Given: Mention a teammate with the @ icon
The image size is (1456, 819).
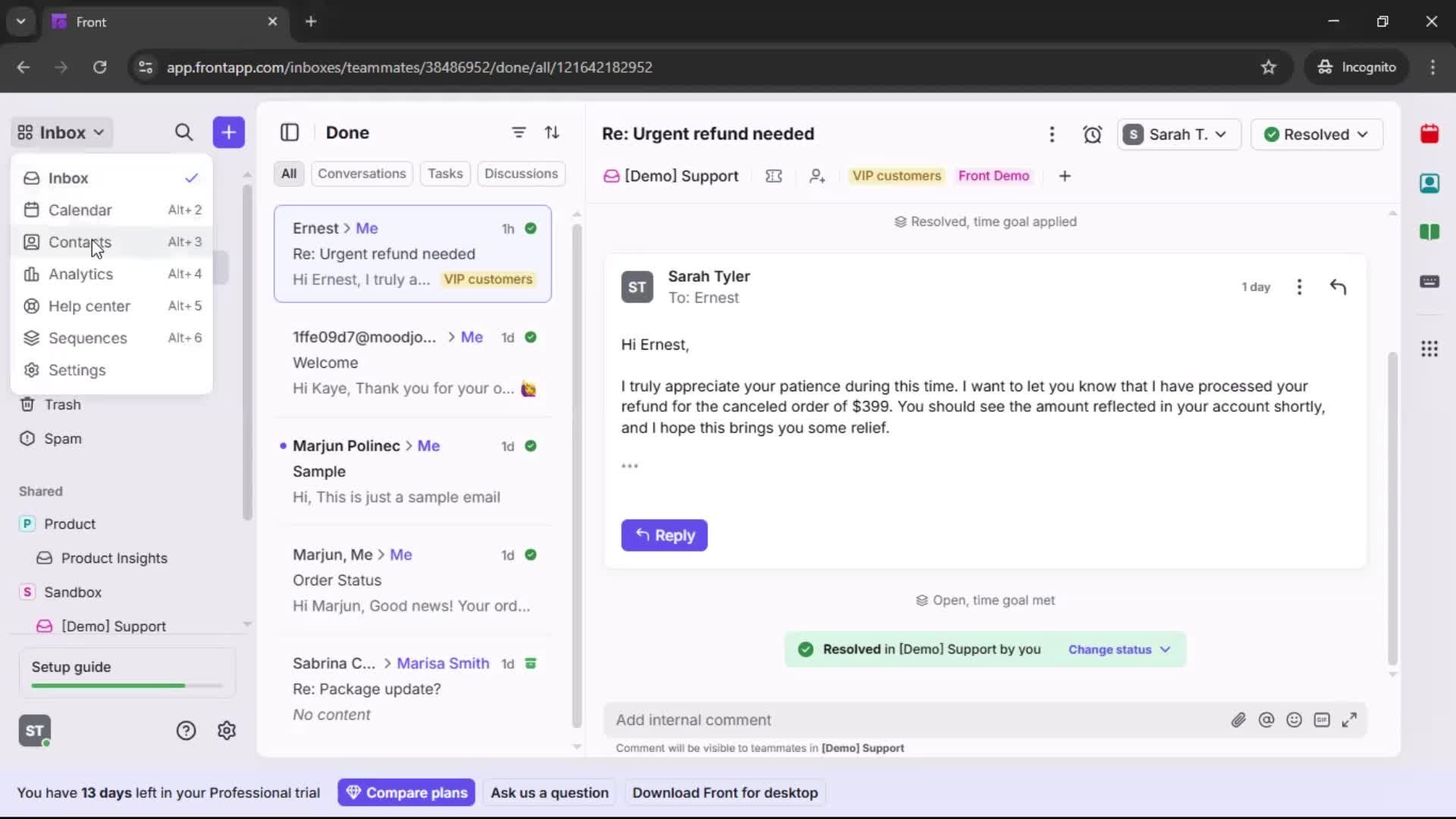Looking at the screenshot, I should pyautogui.click(x=1267, y=720).
